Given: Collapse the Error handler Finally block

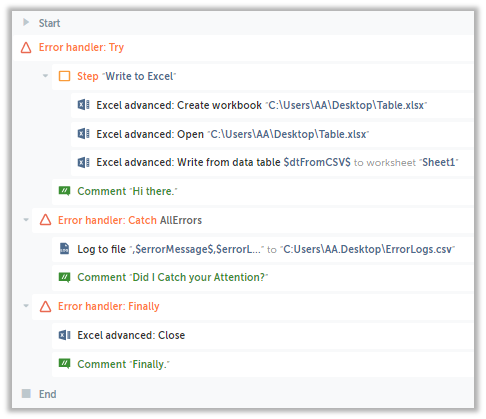Looking at the screenshot, I should pyautogui.click(x=26, y=306).
